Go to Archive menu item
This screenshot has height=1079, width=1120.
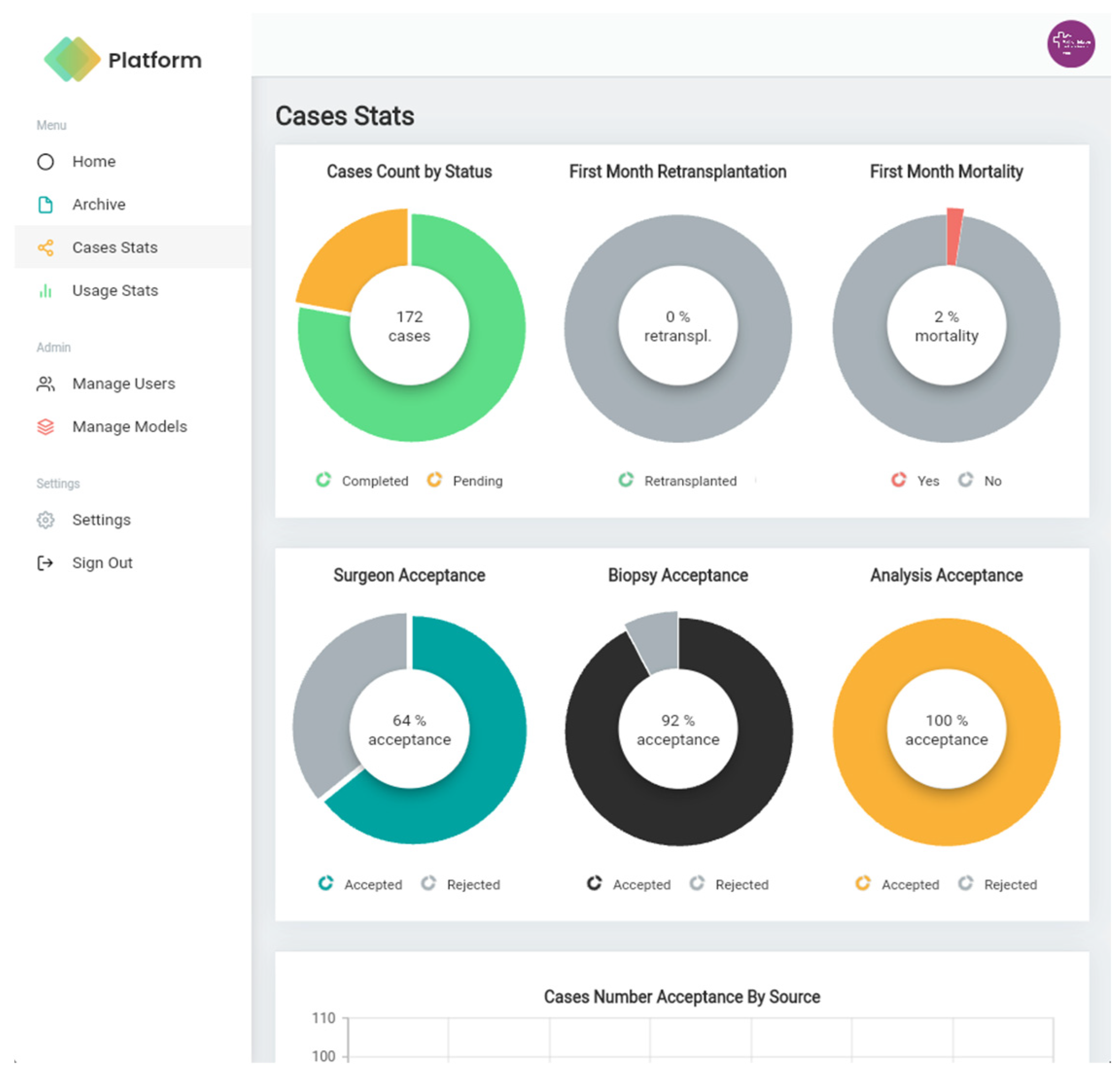tap(99, 205)
